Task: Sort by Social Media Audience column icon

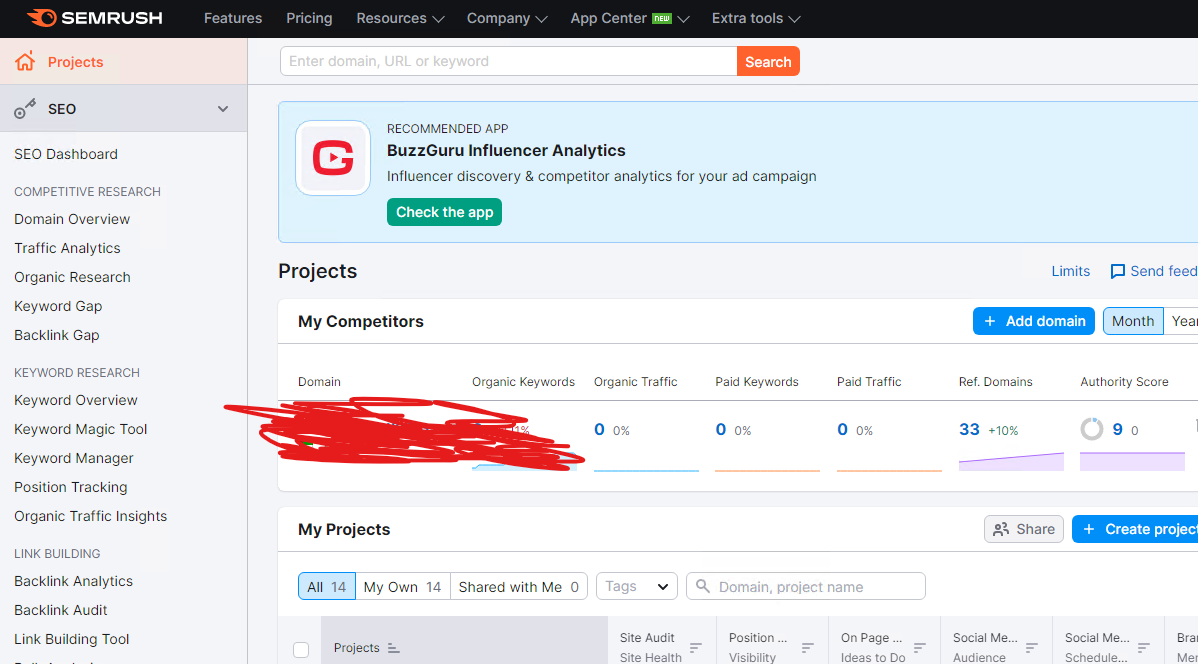Action: click(x=1031, y=647)
